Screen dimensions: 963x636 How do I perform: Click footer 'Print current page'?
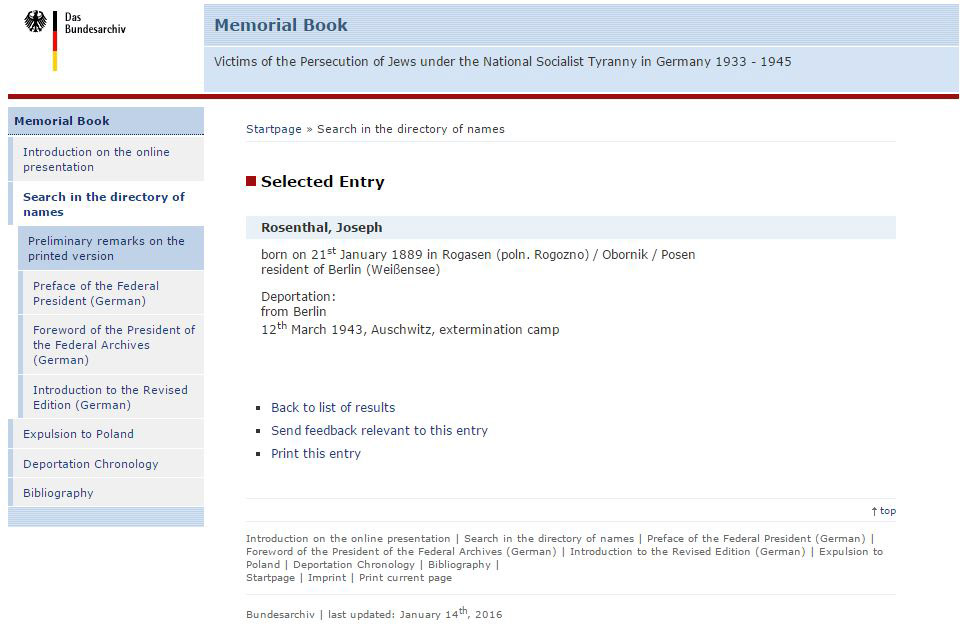(405, 578)
